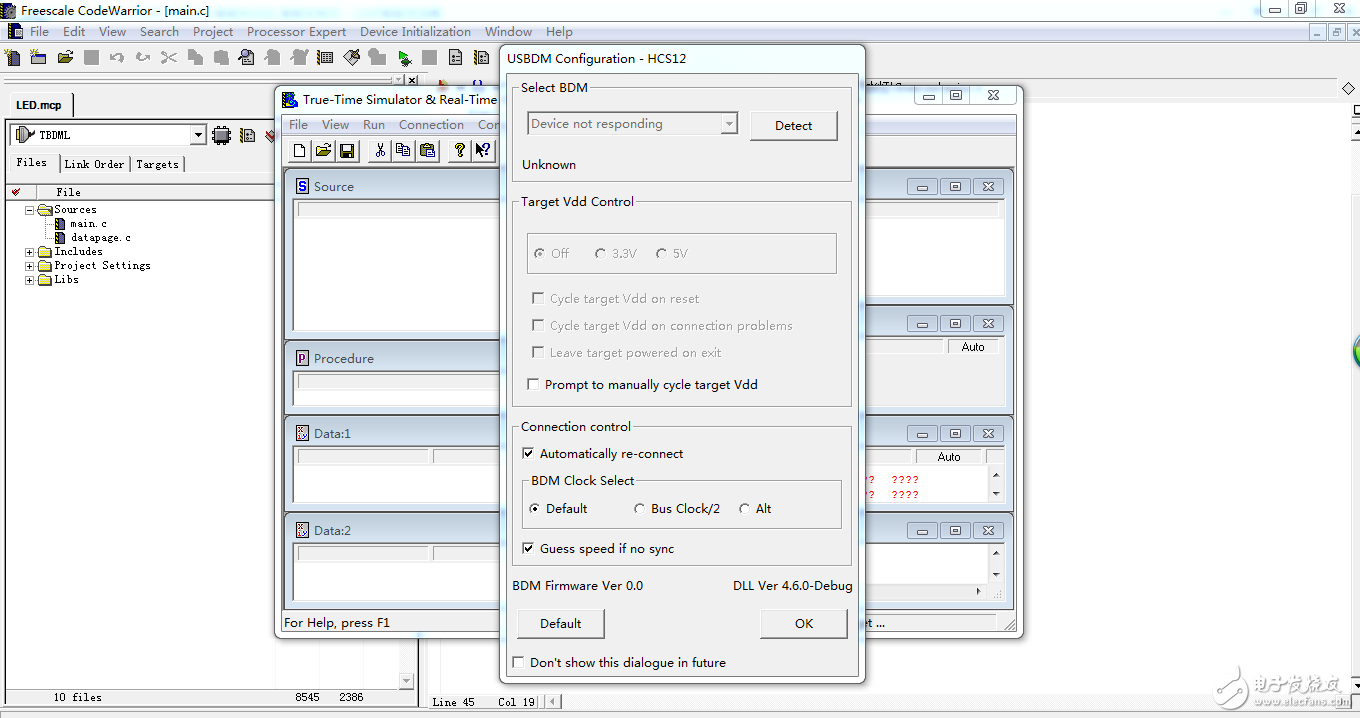Open the Connection menu in the simulator
This screenshot has height=718, width=1360.
(431, 125)
